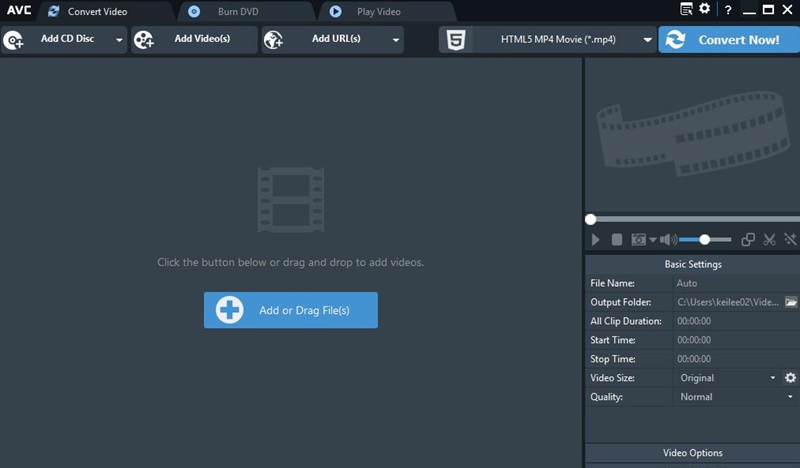This screenshot has height=468, width=800.
Task: Click the Convert Now refresh arrows icon
Action: (675, 40)
